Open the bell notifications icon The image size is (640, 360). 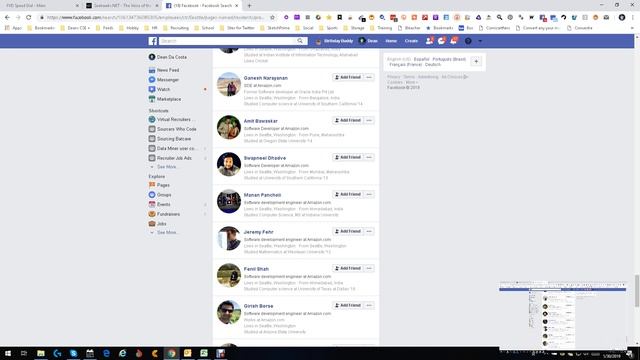tap(453, 41)
